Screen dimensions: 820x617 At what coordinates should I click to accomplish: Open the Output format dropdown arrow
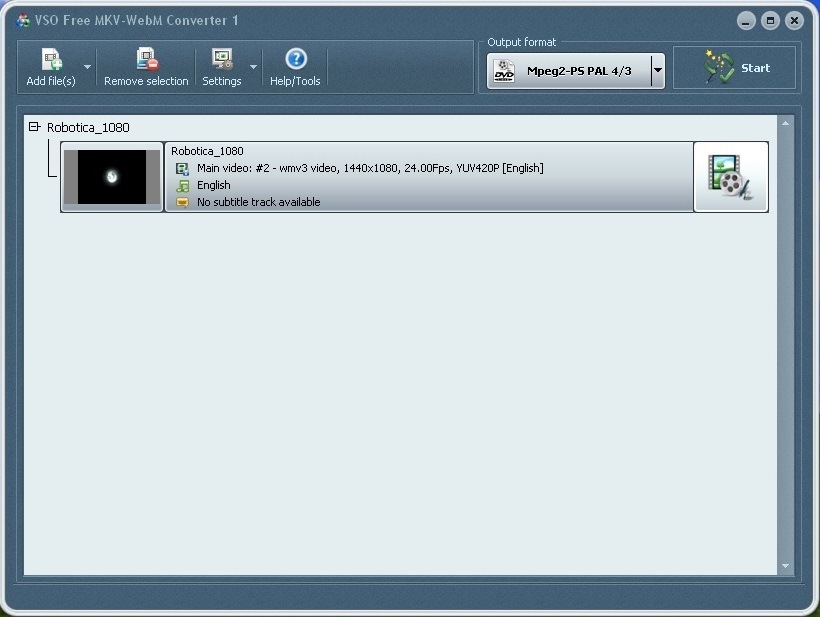pyautogui.click(x=658, y=71)
